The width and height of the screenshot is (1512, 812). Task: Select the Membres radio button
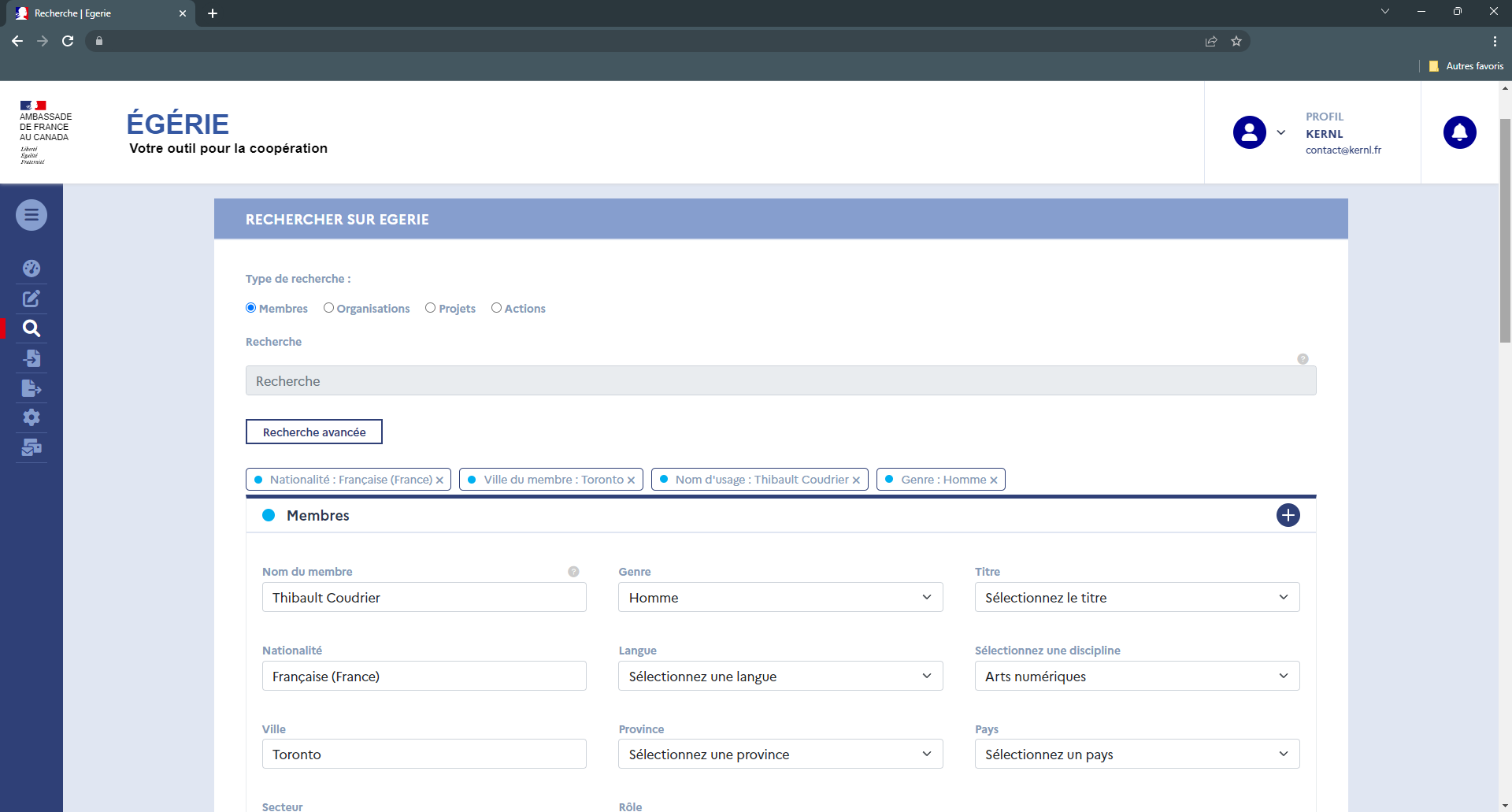[x=251, y=308]
